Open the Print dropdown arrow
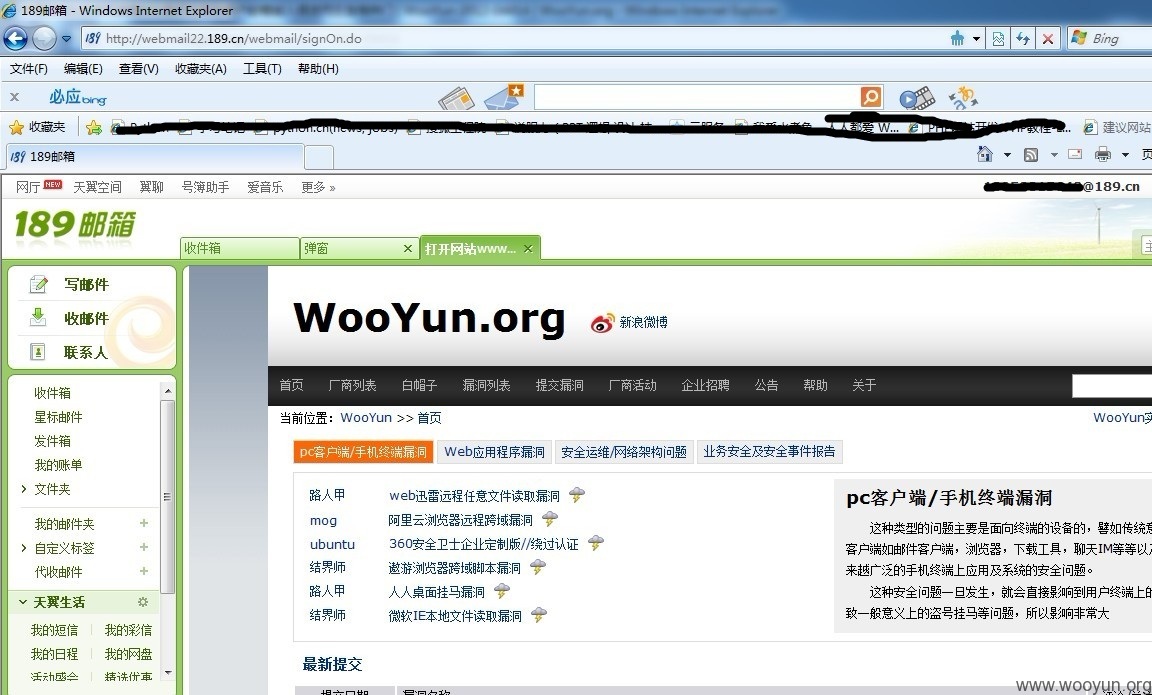The height and width of the screenshot is (695, 1152). click(x=1125, y=154)
